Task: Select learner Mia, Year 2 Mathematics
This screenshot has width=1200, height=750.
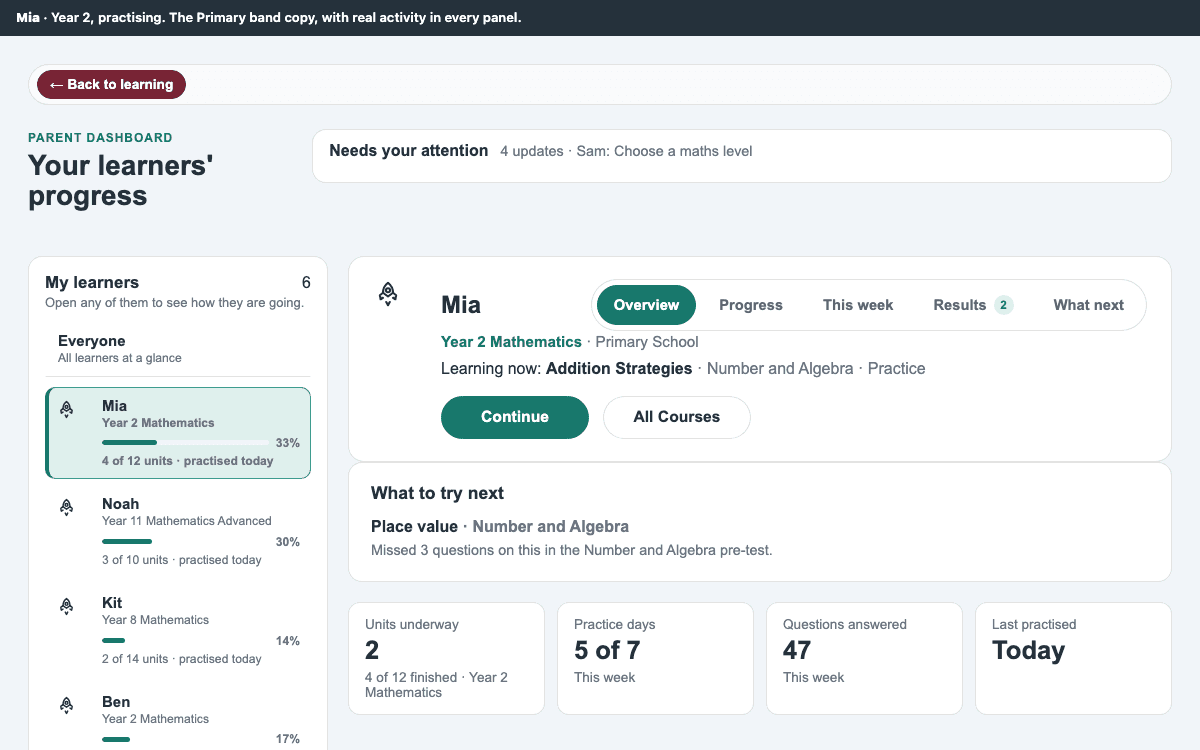Action: coord(178,433)
